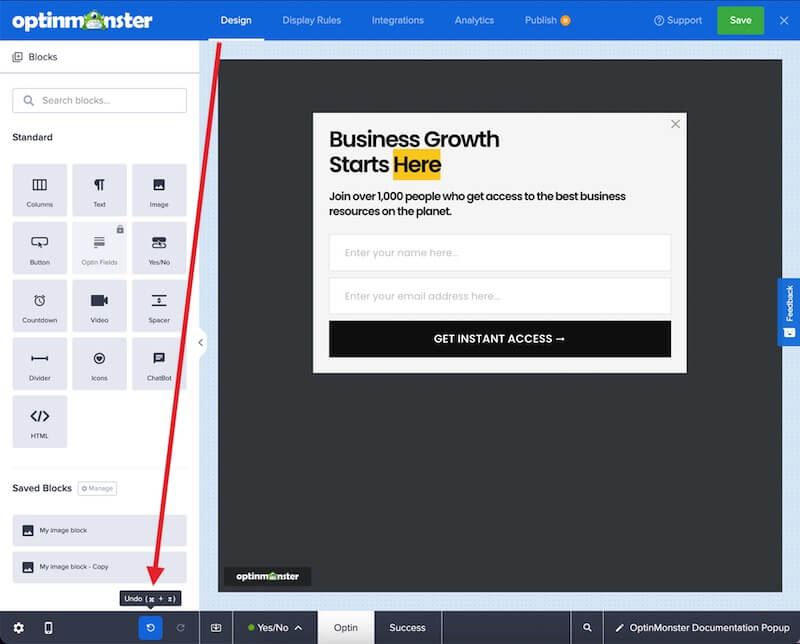This screenshot has height=644, width=800.
Task: Open the Feedback side tab
Action: (x=789, y=312)
